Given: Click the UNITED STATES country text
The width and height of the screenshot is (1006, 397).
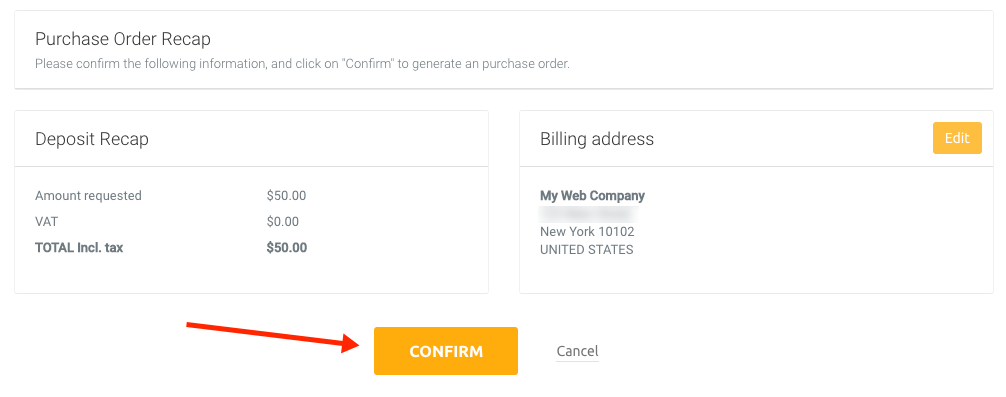Looking at the screenshot, I should pyautogui.click(x=586, y=249).
